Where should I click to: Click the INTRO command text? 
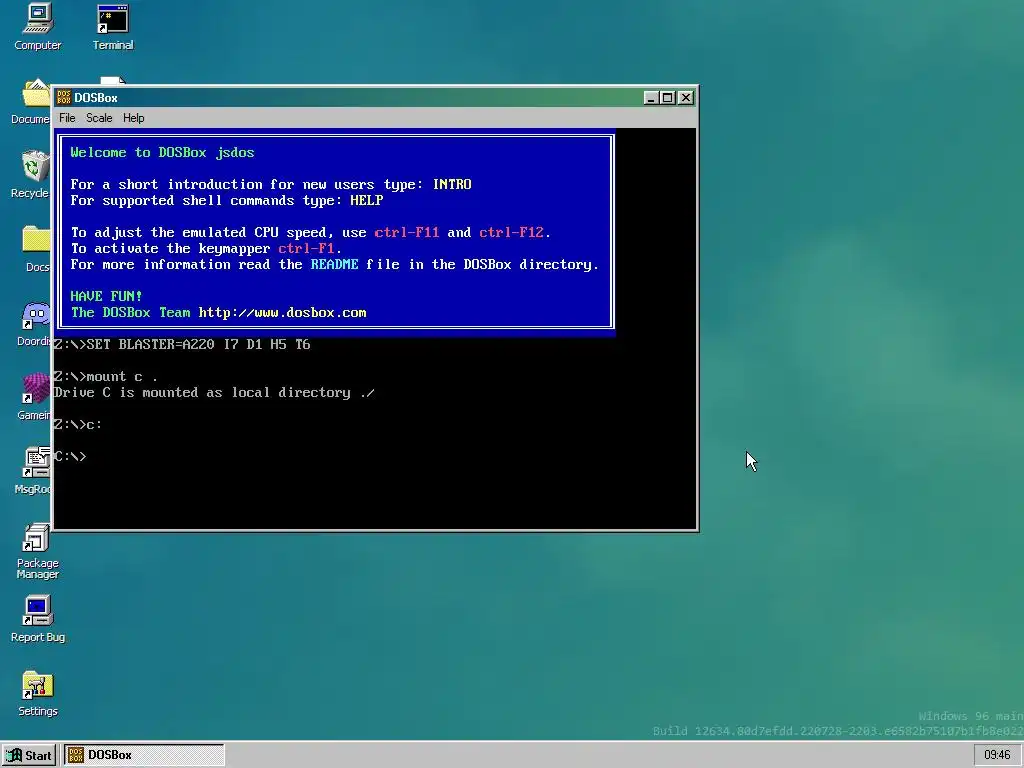(452, 185)
